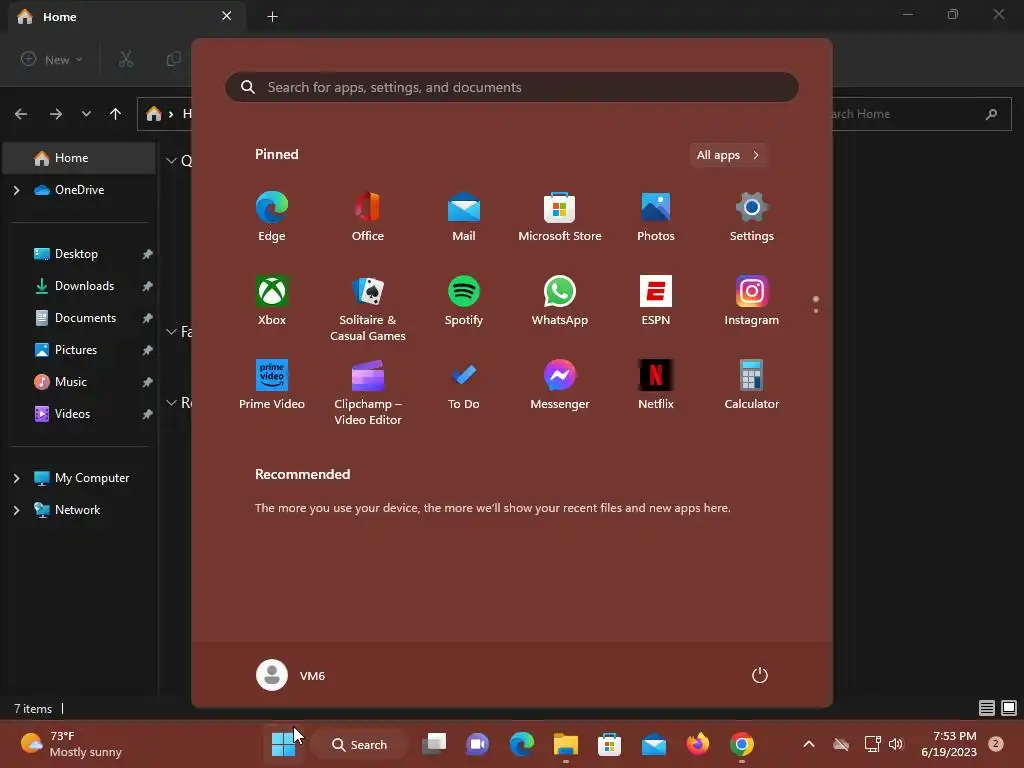Open Solitaire & Casual Games
This screenshot has width=1024, height=768.
[x=368, y=308]
